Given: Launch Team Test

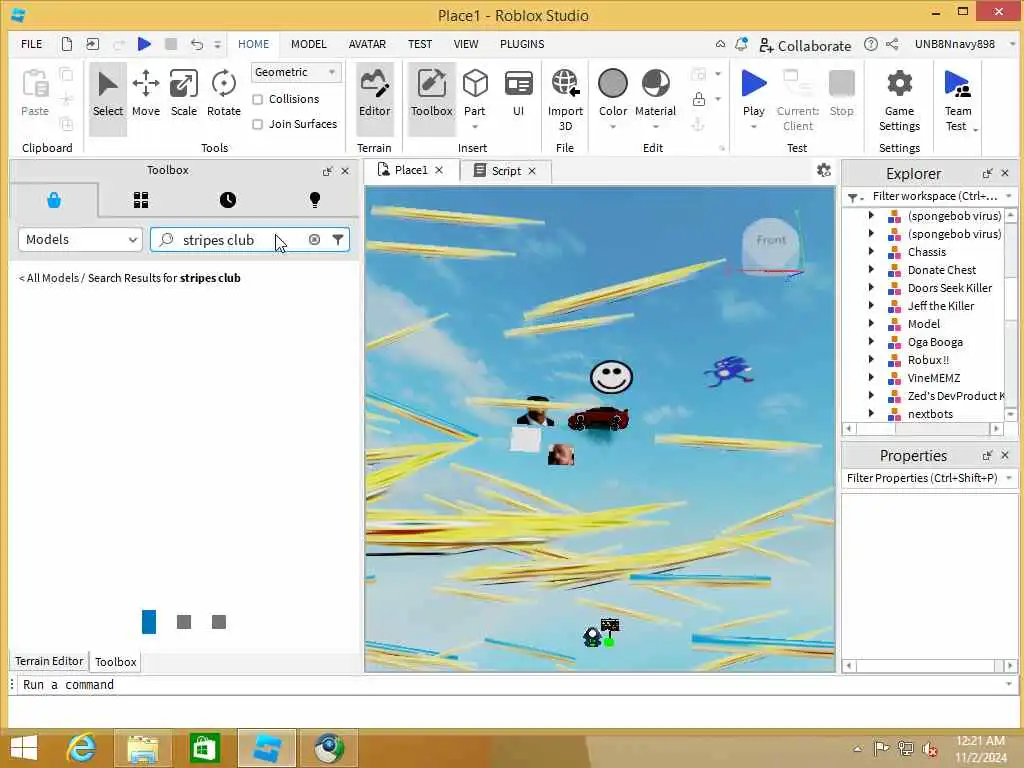Looking at the screenshot, I should (x=957, y=98).
